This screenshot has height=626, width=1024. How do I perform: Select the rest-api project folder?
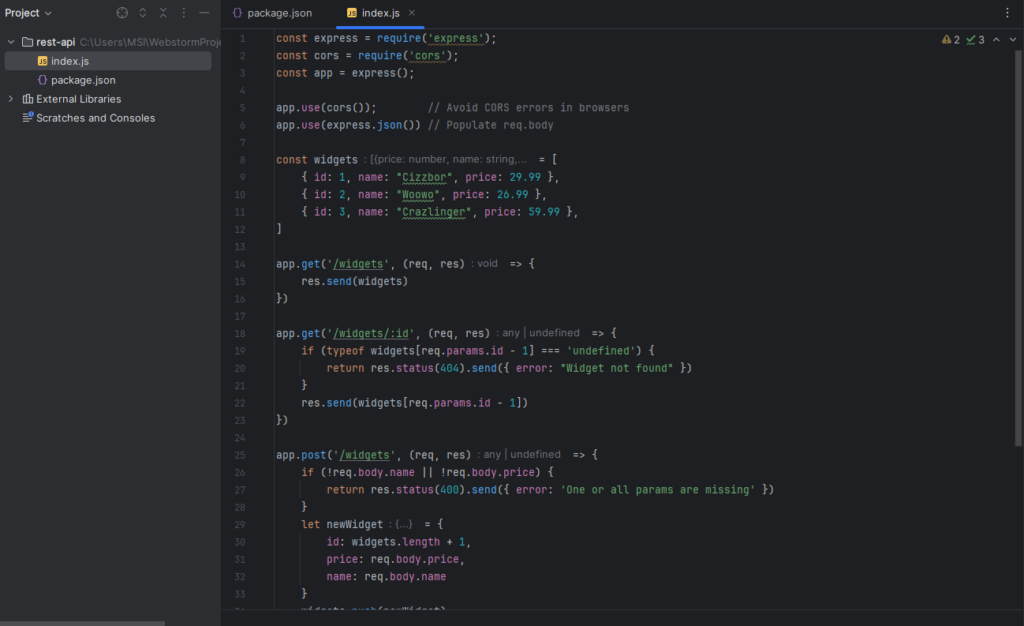point(56,42)
